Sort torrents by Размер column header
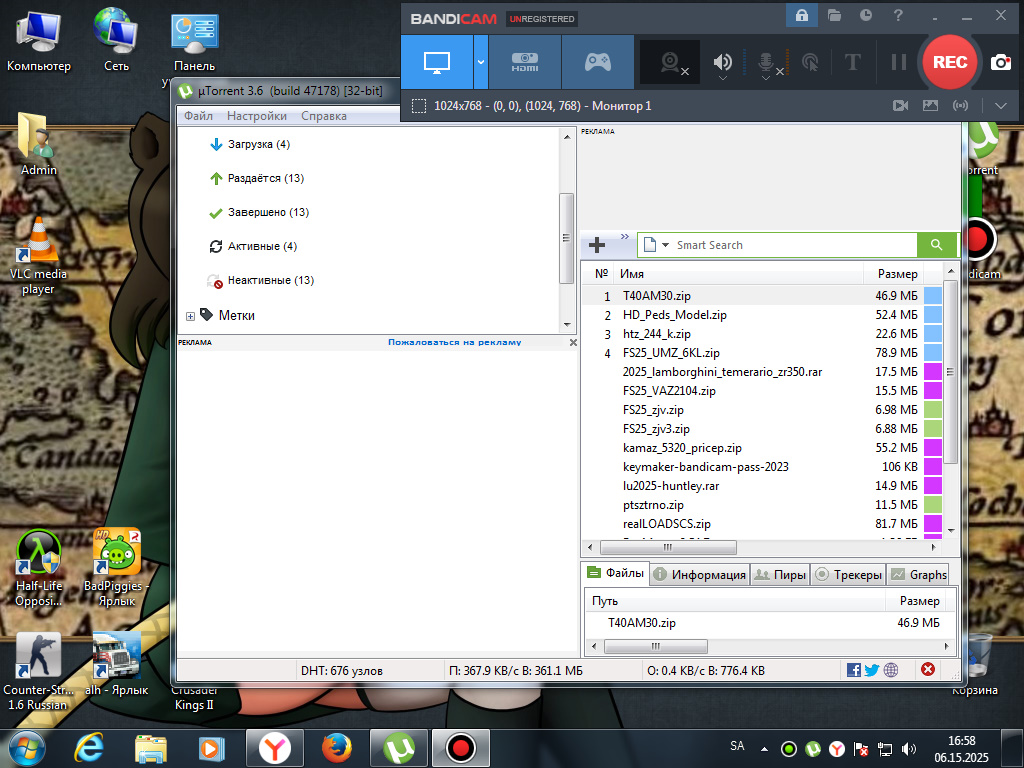1024x768 pixels. tap(897, 274)
